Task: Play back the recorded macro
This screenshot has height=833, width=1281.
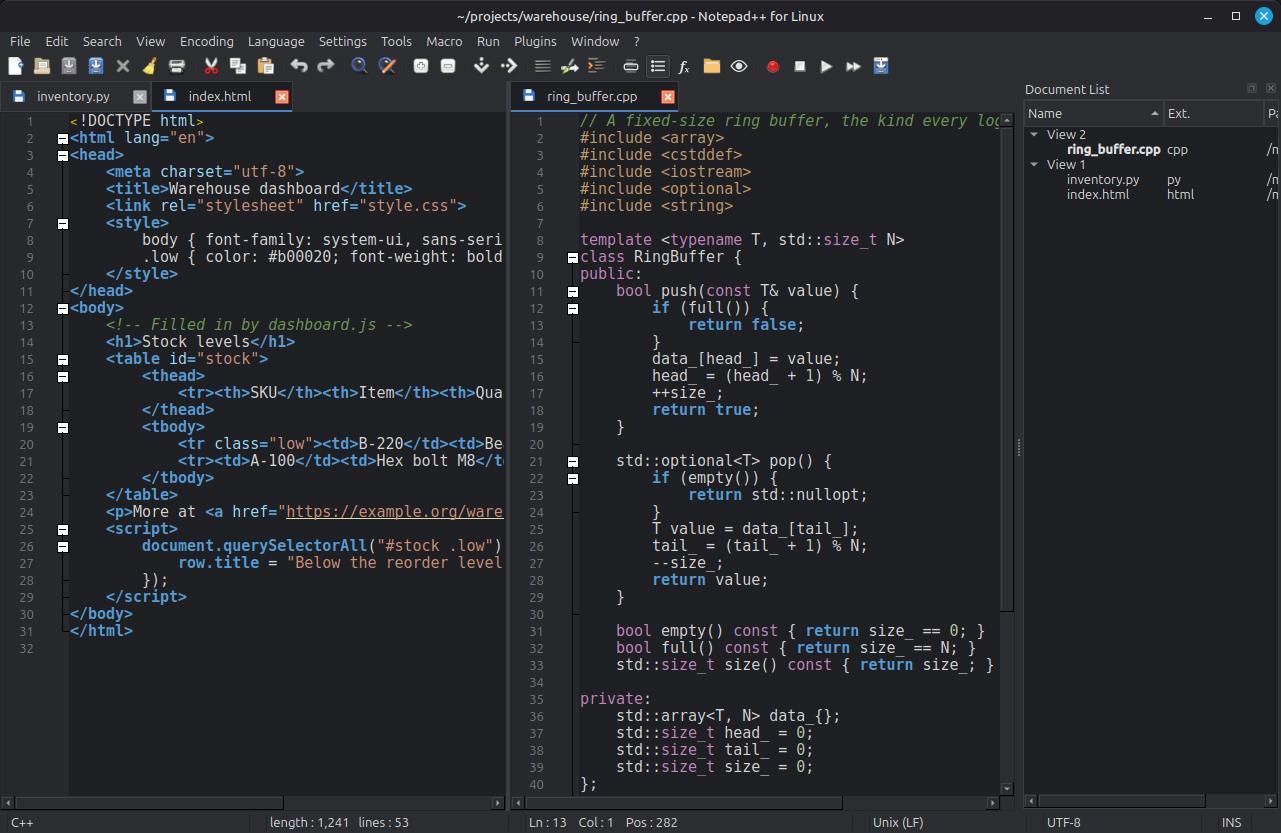Action: click(x=826, y=66)
